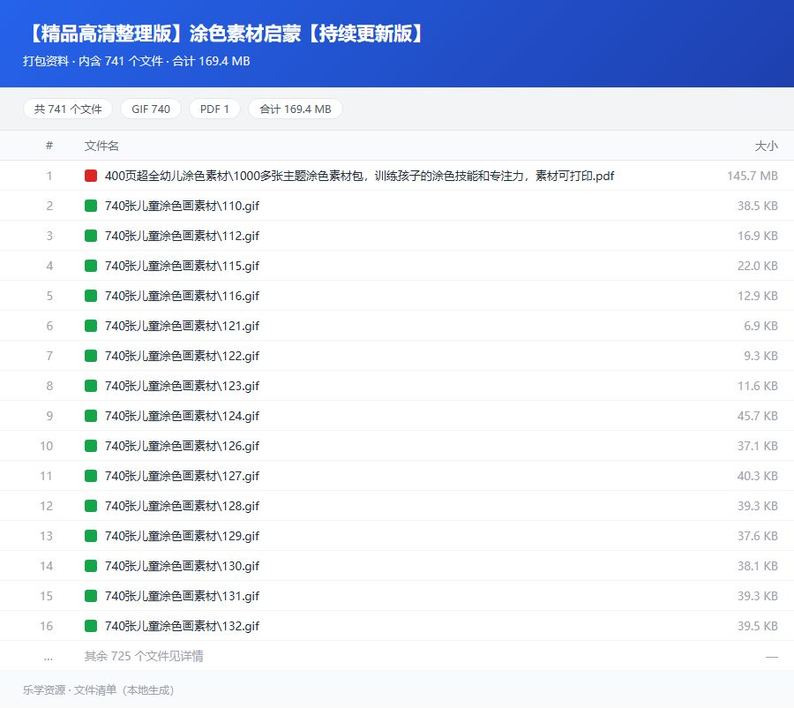Click the green icon beside 132.gif
794x708 pixels.
tap(91, 626)
